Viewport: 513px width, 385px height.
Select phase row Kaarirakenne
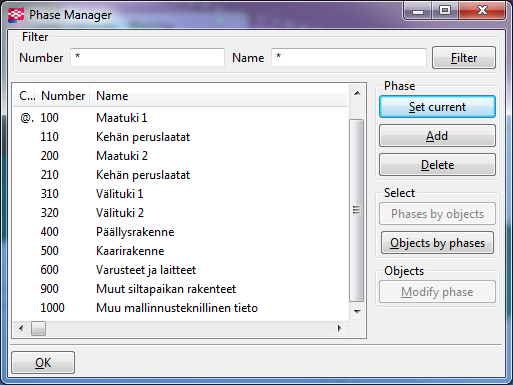[181, 251]
